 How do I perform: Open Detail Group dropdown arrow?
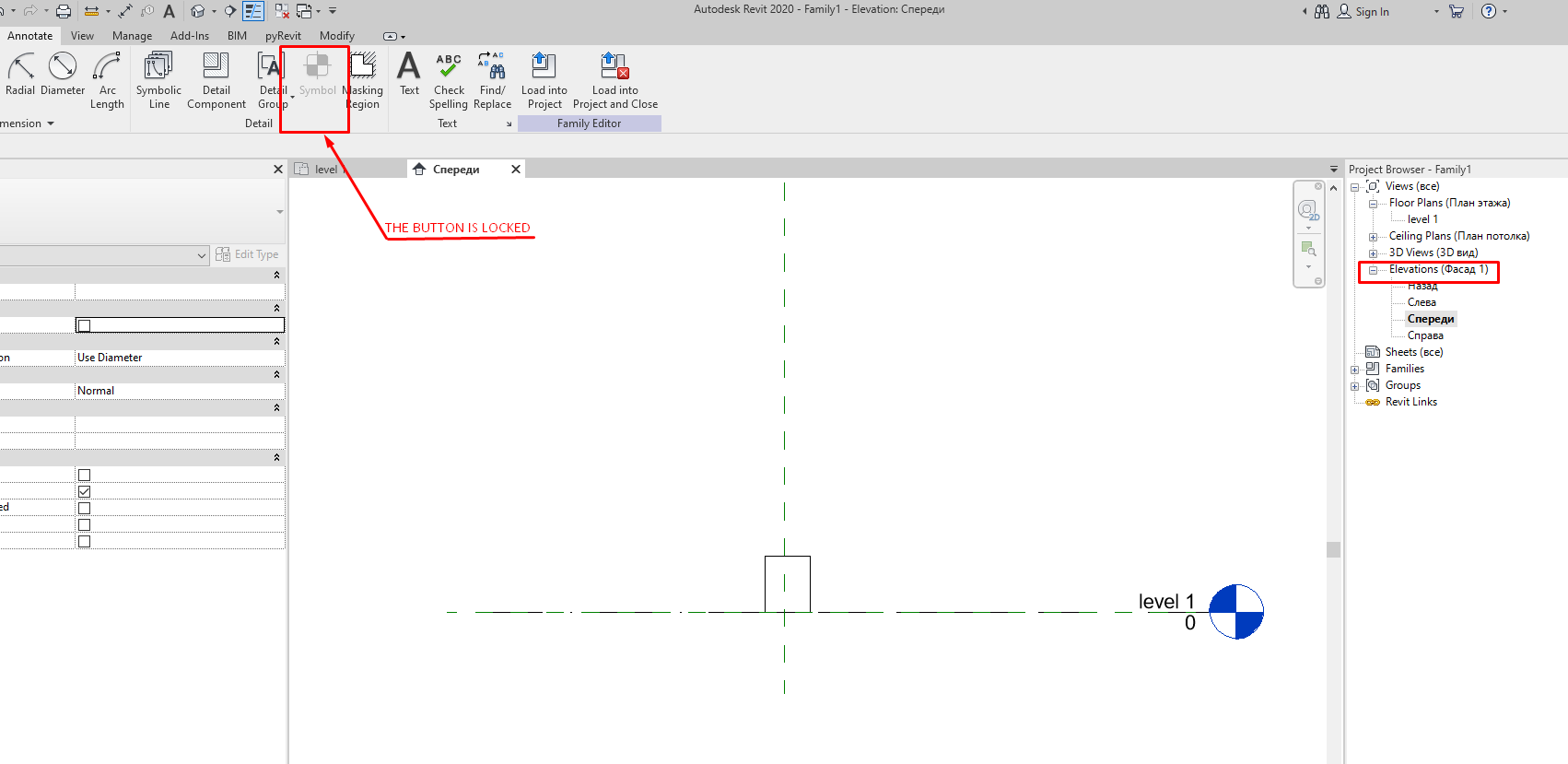(292, 97)
